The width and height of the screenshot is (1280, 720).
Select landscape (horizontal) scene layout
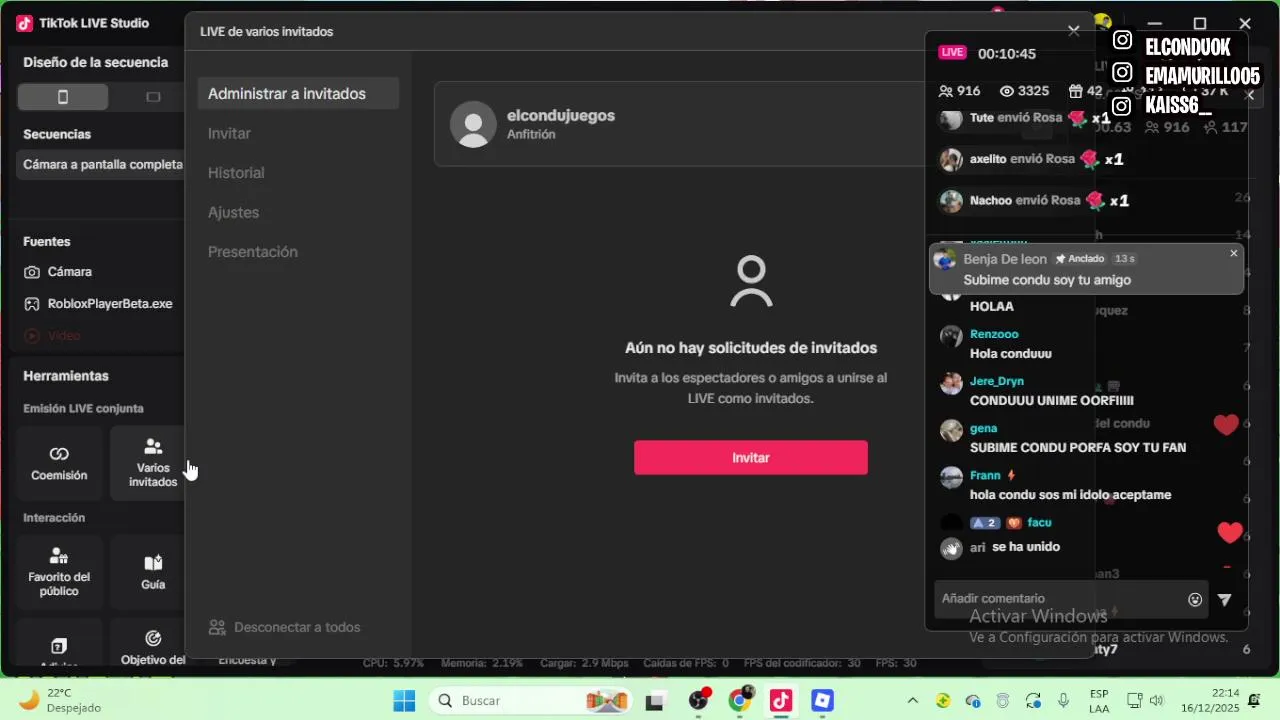[153, 97]
